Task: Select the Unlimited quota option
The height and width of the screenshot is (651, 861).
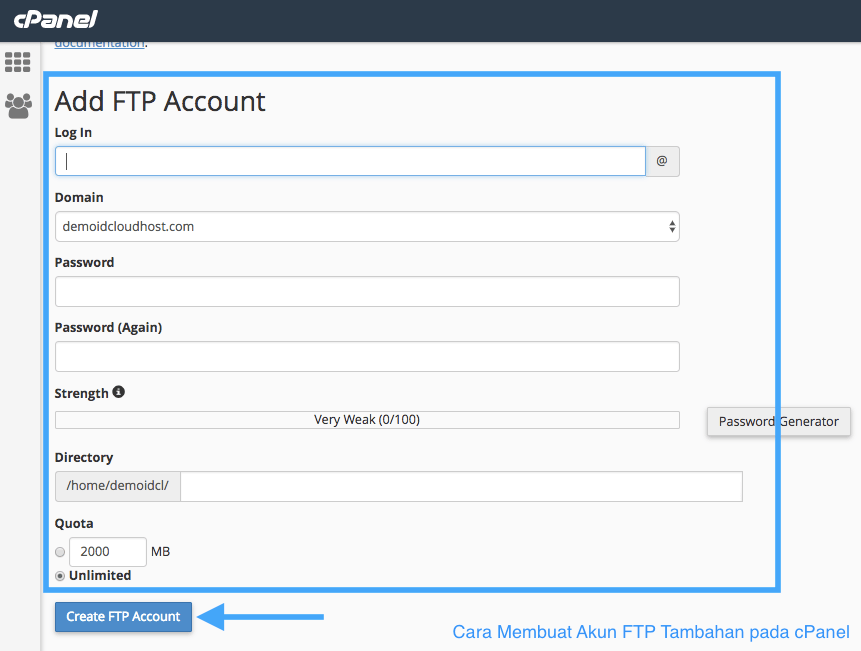Action: (60, 575)
